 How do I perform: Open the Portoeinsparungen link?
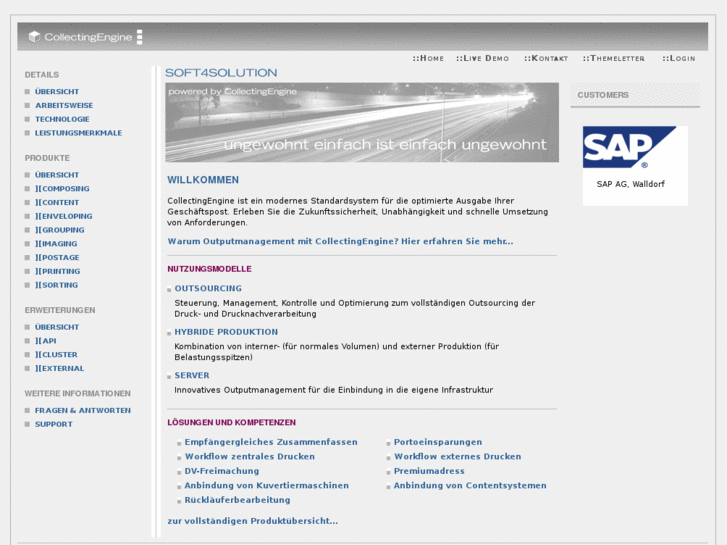(x=438, y=442)
